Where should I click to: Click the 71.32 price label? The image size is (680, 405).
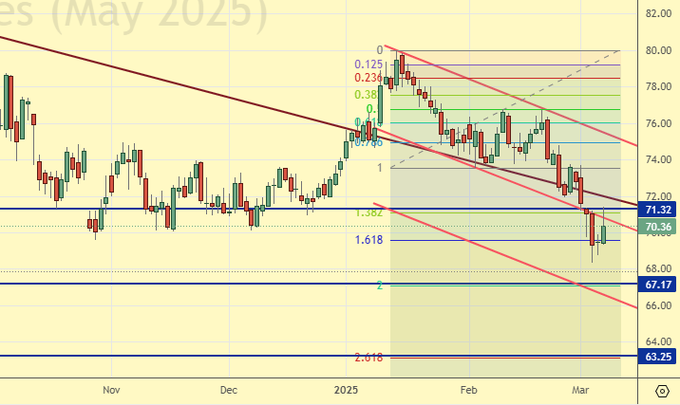pos(657,209)
